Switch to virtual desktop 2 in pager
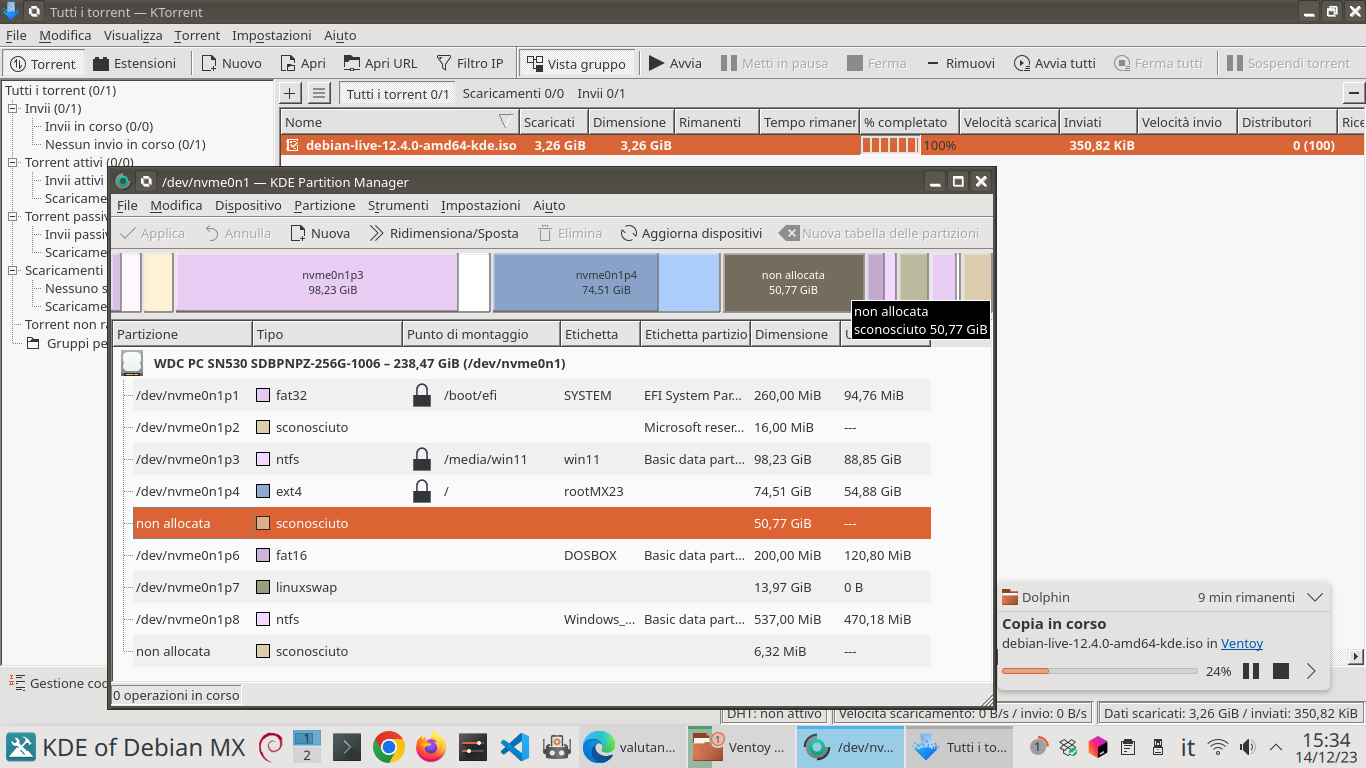The height and width of the screenshot is (768, 1366). [307, 755]
